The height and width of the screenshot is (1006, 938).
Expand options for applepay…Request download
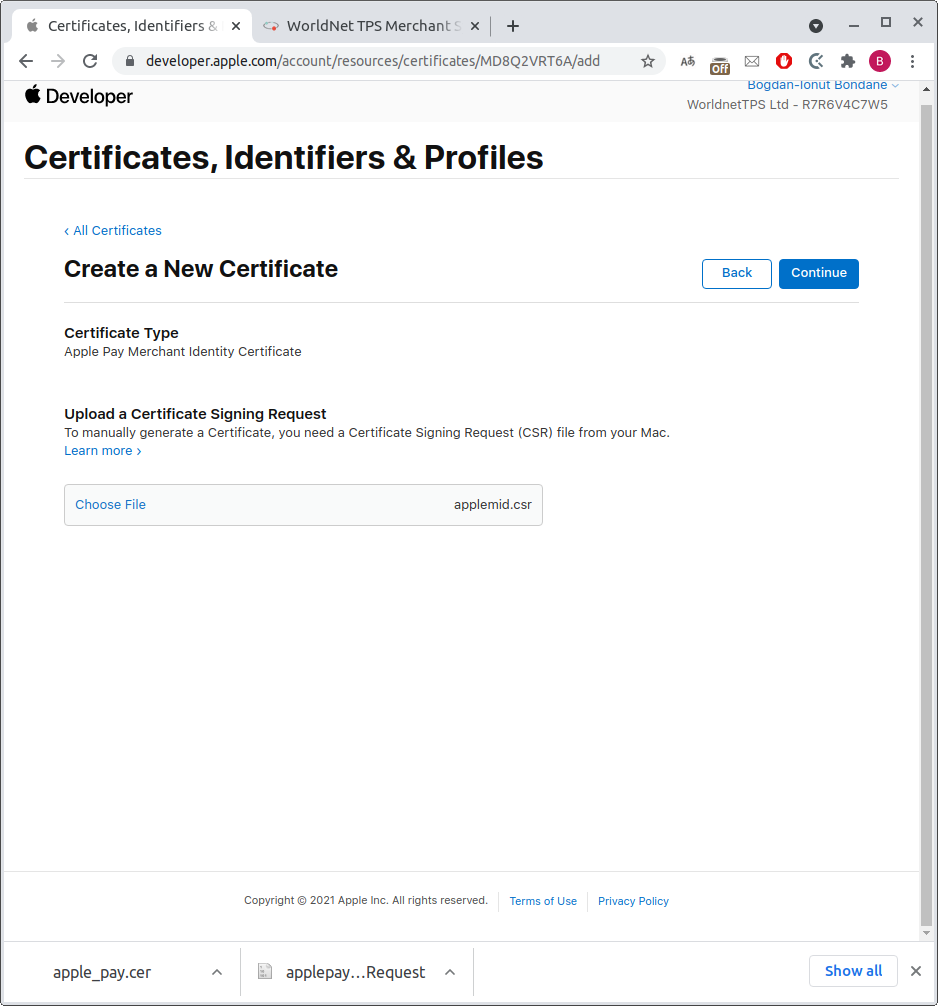[x=450, y=972]
